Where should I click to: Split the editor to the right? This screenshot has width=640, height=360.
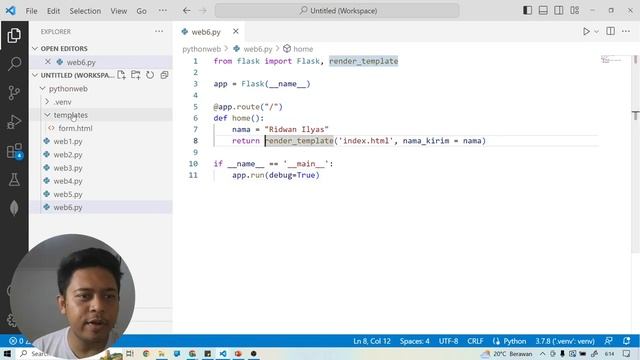coord(610,31)
